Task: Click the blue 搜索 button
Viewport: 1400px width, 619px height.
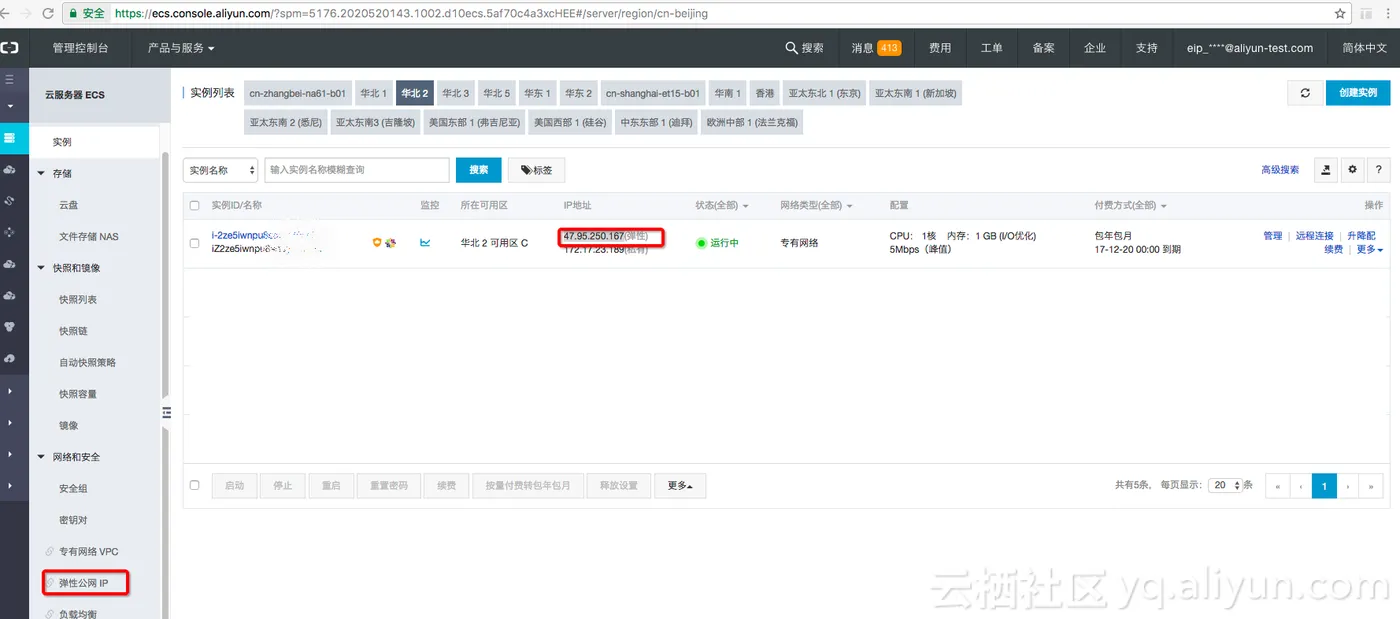Action: click(478, 170)
